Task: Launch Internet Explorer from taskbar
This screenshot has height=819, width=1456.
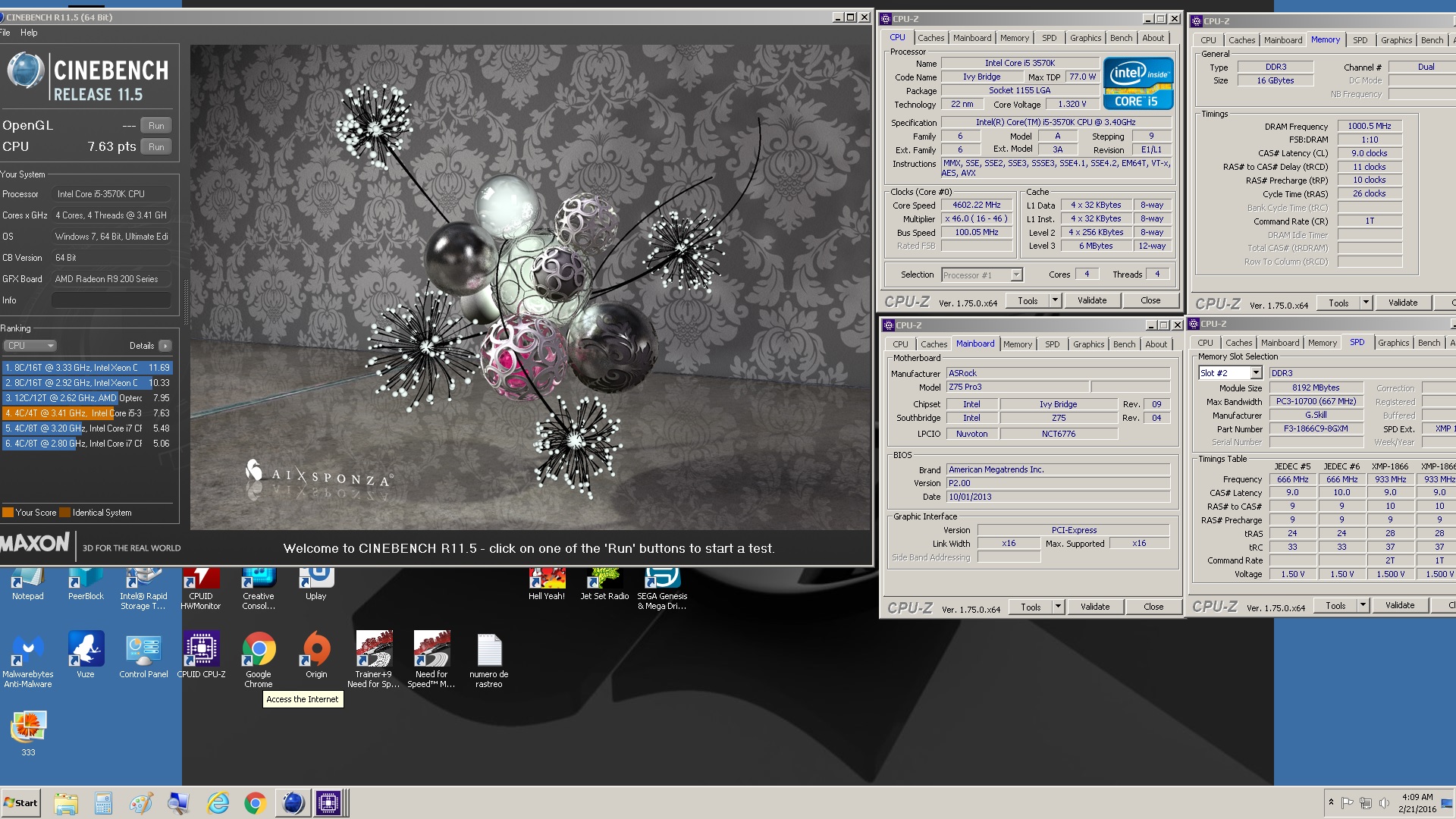Action: coord(218,803)
